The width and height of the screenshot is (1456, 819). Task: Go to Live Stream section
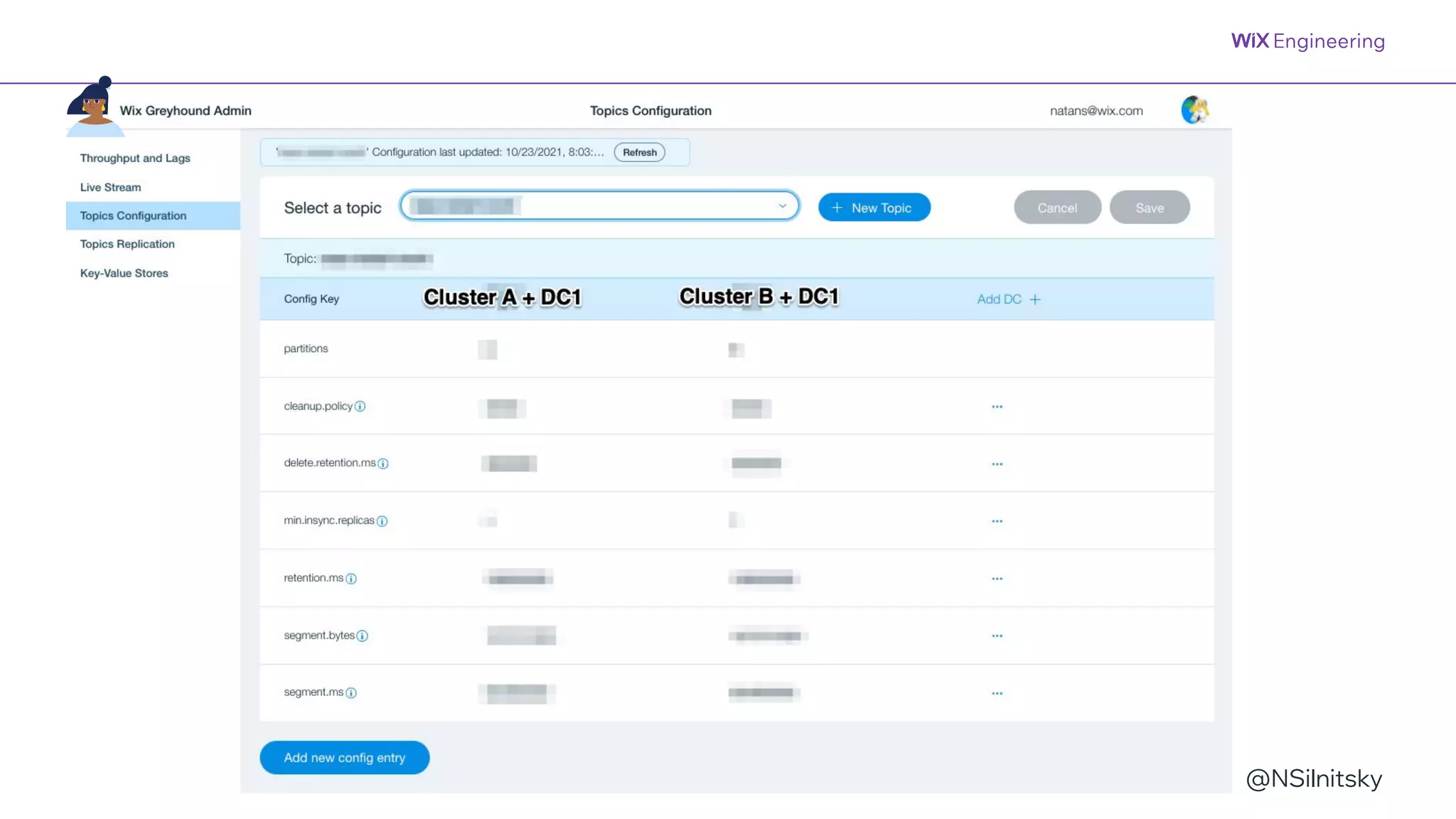pyautogui.click(x=110, y=187)
